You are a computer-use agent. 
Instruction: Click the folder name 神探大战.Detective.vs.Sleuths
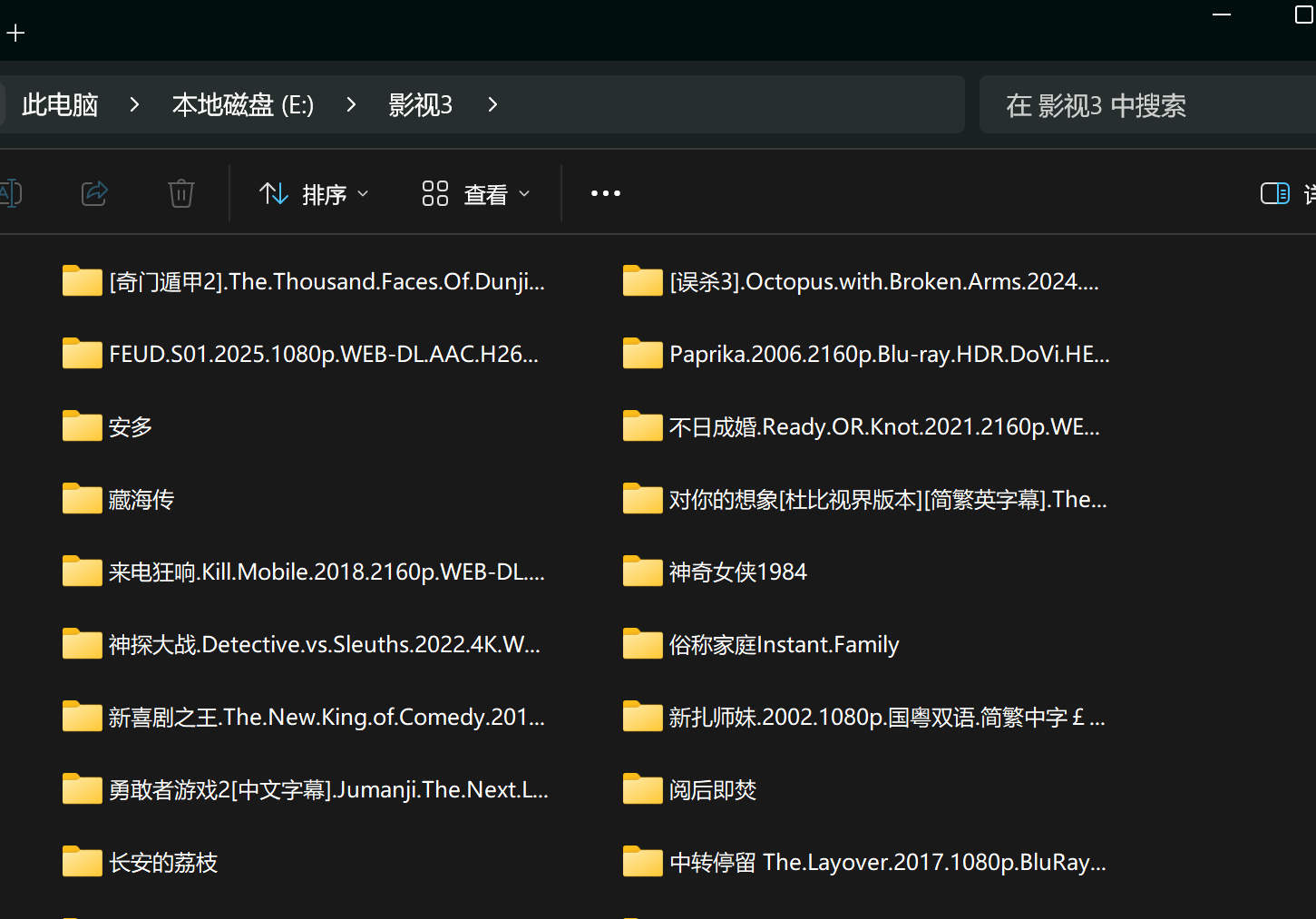point(325,645)
